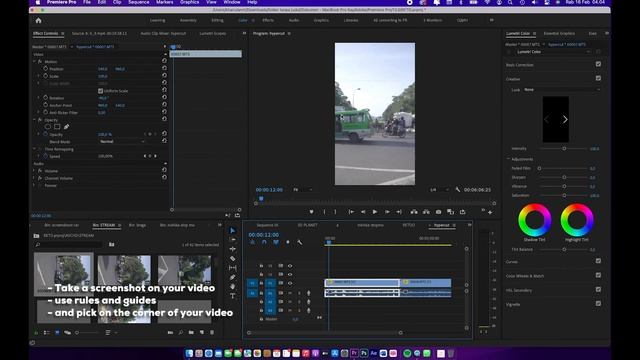Select the Type tool
The width and height of the screenshot is (640, 360).
pos(233,296)
